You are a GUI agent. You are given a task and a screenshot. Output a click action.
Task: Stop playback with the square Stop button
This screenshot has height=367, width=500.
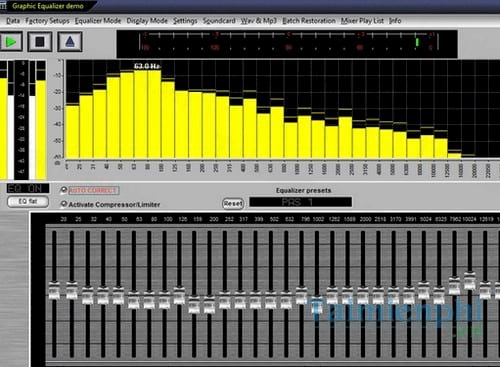(x=40, y=42)
